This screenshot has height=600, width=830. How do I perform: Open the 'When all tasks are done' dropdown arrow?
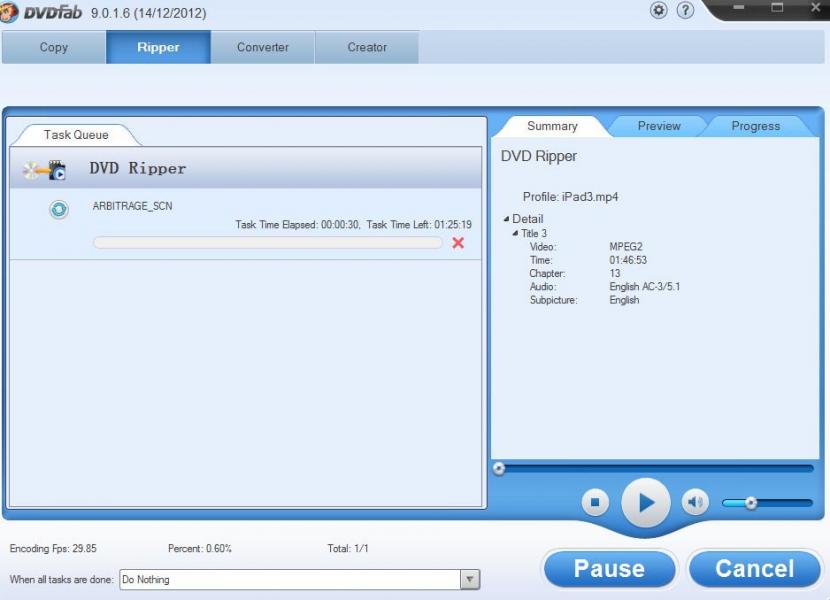[x=470, y=579]
